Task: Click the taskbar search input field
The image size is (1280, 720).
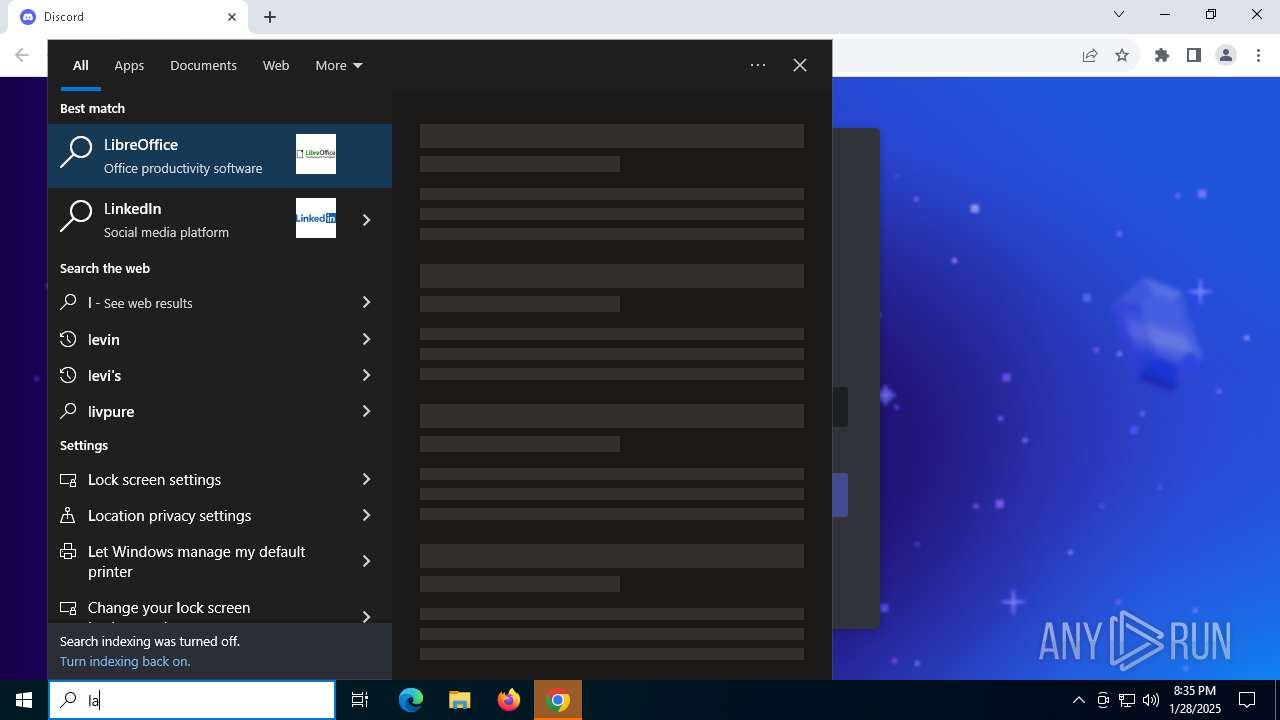Action: coord(192,700)
